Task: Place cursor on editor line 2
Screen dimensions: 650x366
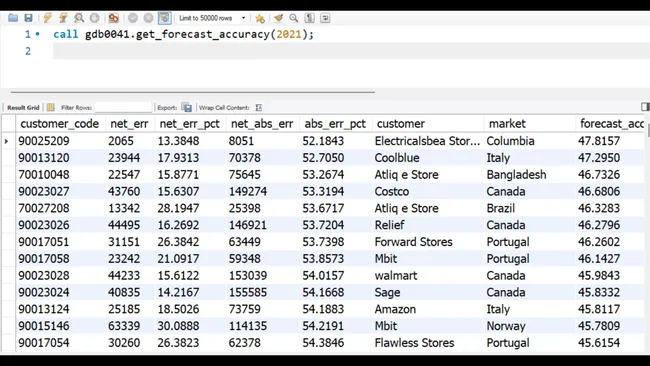Action: click(351, 51)
